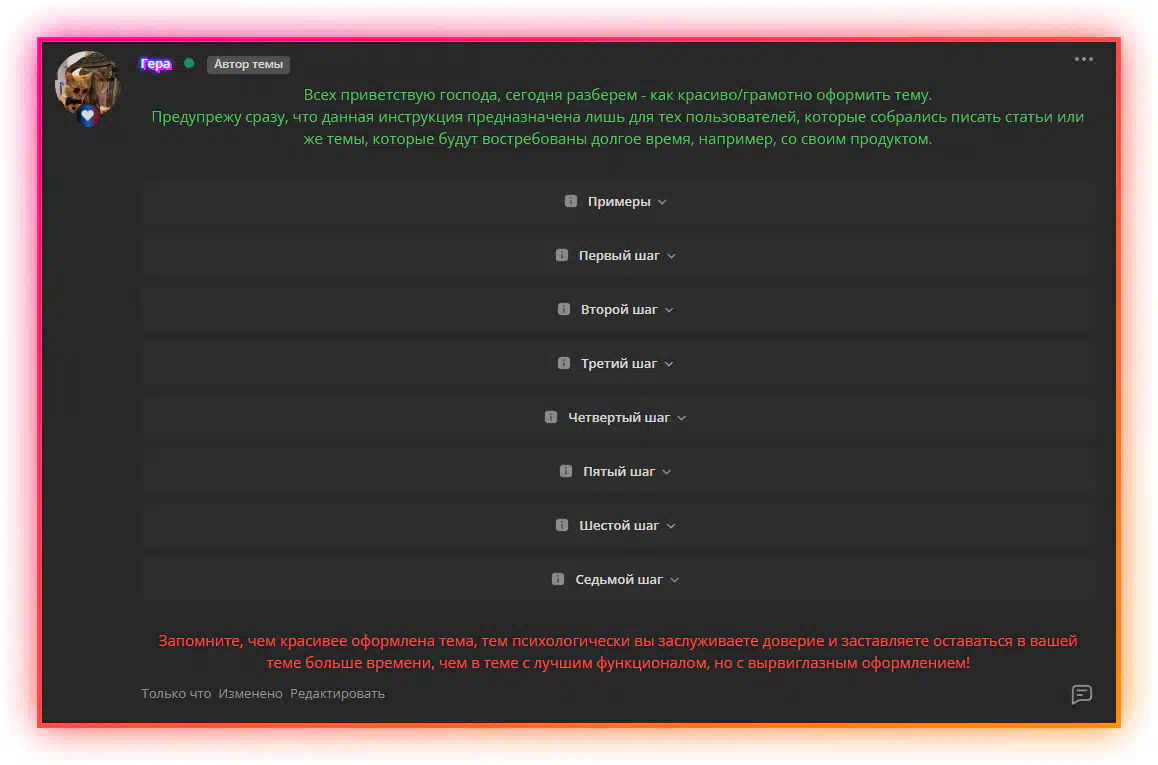Click the chevron next to Шестой шаг
The image size is (1158, 765).
671,526
